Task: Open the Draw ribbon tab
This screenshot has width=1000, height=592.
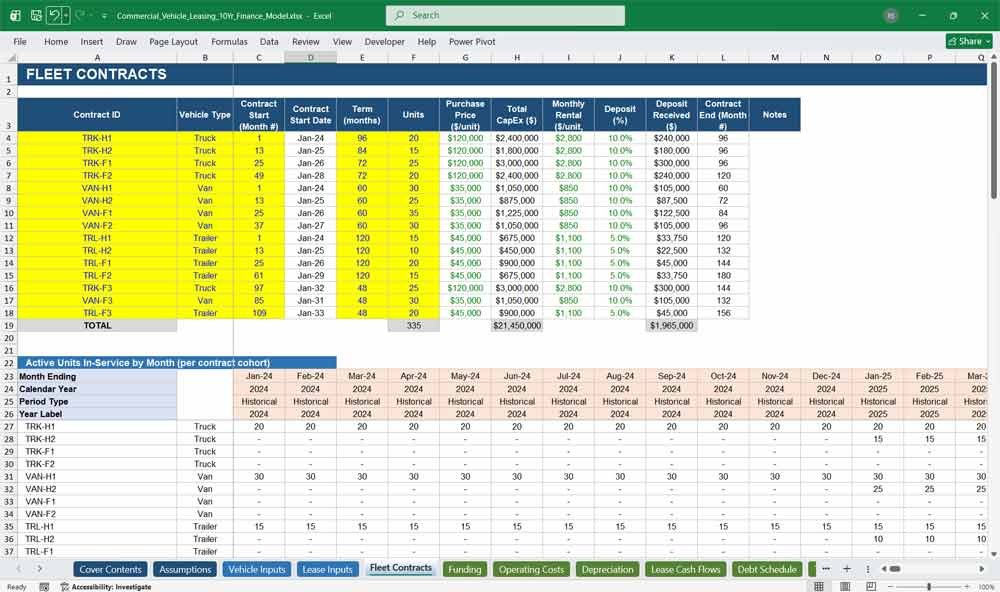Action: pos(126,41)
